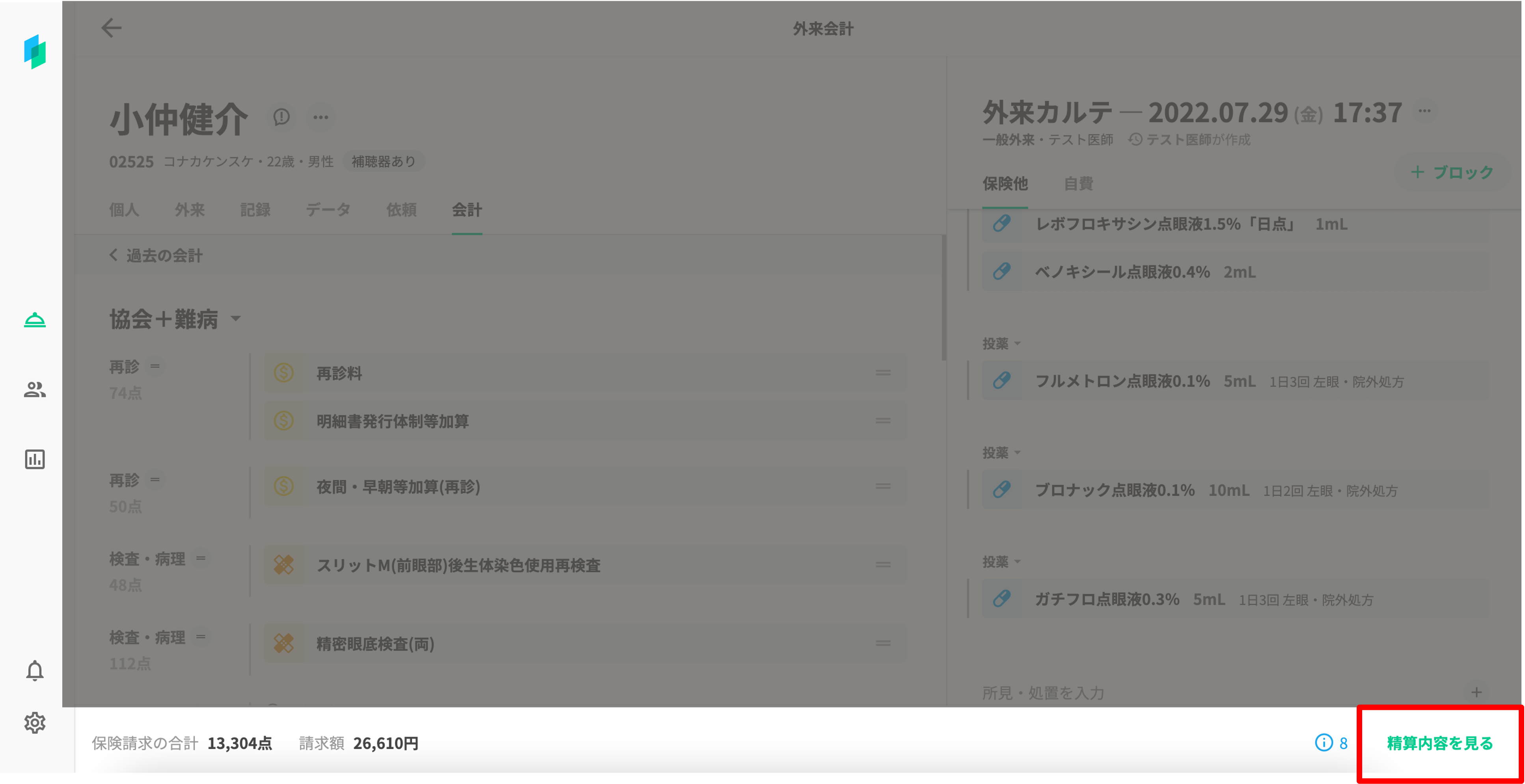Expand the 協会＋難病 insurance dropdown
The width and height of the screenshot is (1525, 784).
pyautogui.click(x=236, y=319)
